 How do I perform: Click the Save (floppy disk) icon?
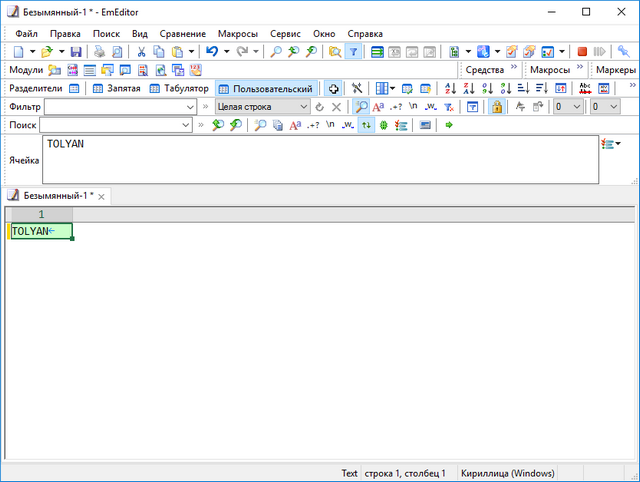tap(76, 51)
